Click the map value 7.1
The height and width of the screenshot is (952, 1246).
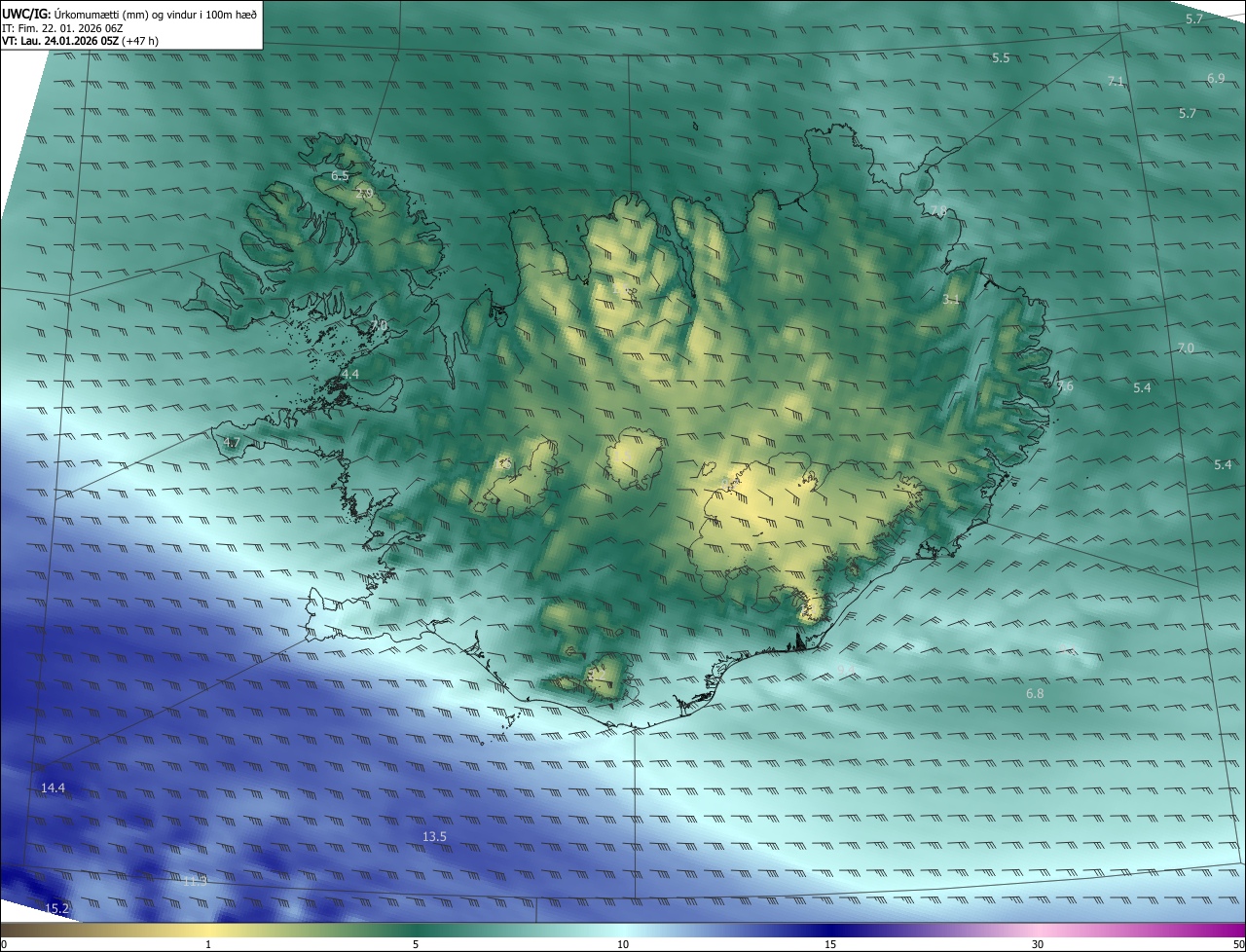1117,82
